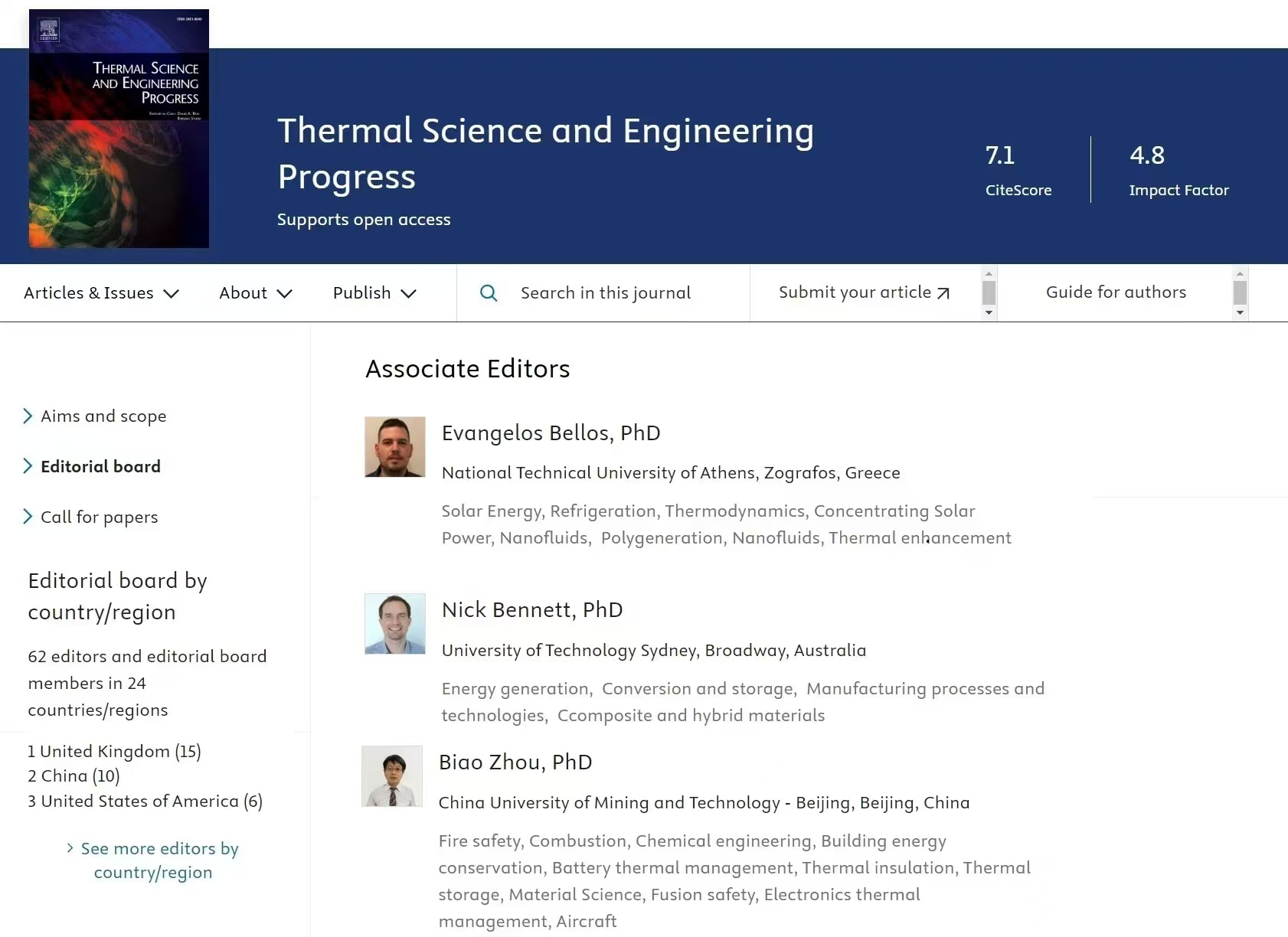Click Biao Zhou profile photo

coord(392,776)
